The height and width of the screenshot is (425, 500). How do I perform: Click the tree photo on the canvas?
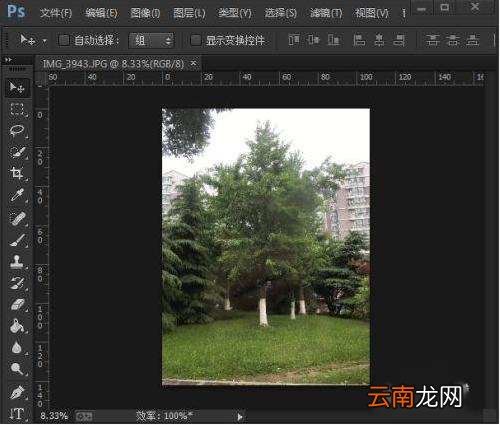[266, 246]
